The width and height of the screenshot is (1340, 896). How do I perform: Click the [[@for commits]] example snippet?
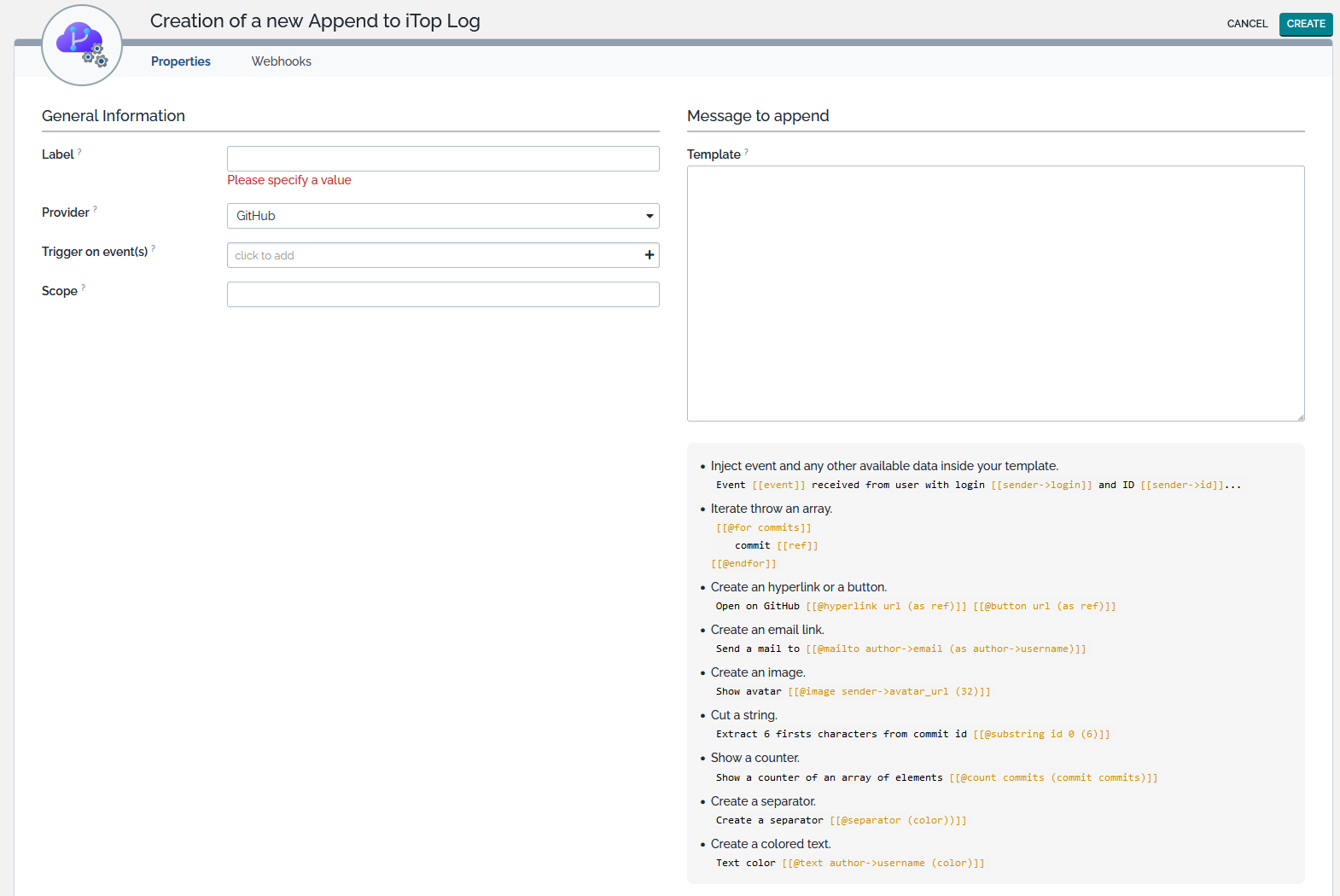(x=764, y=527)
